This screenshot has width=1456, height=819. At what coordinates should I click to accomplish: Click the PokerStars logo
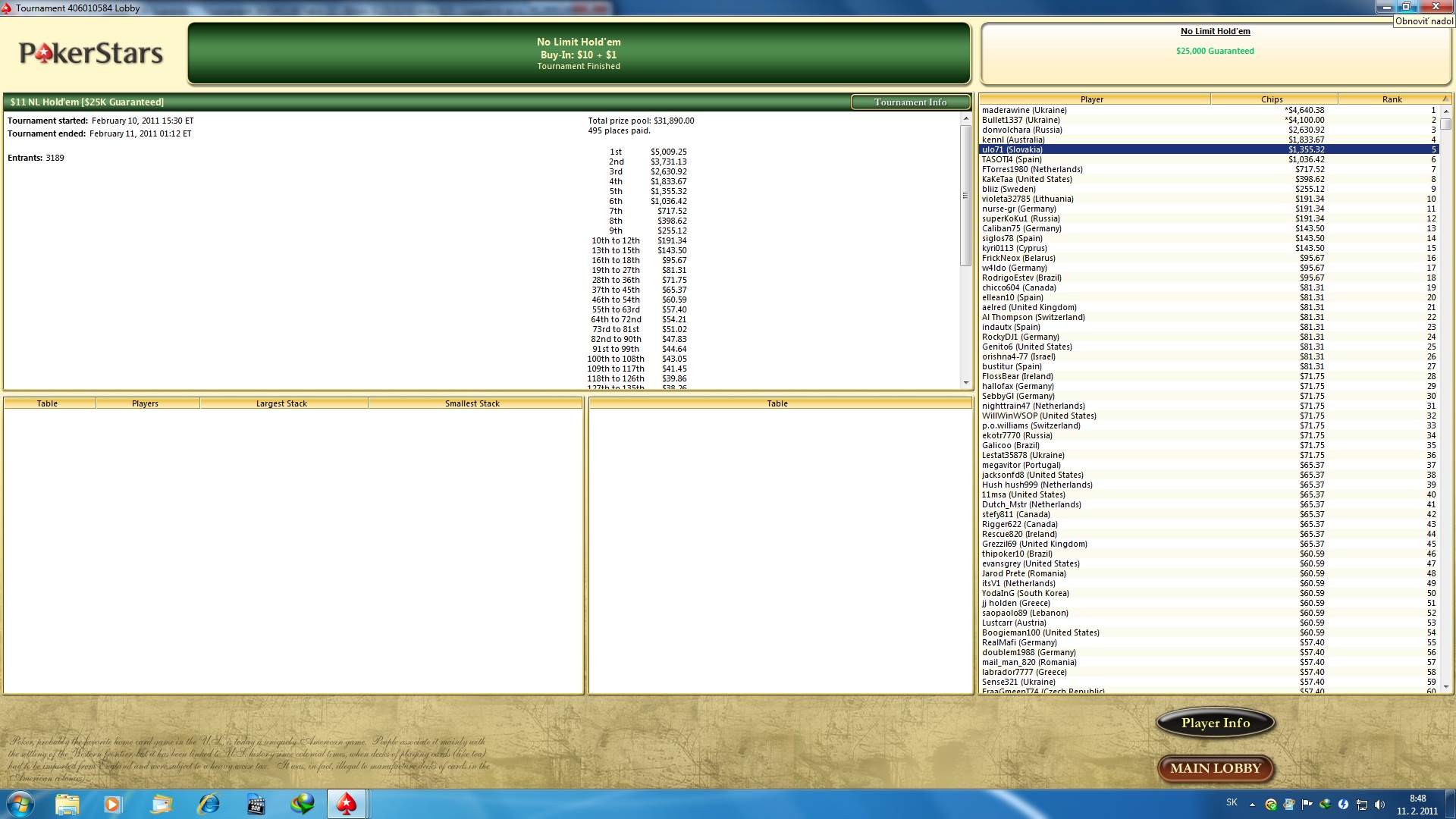click(x=91, y=53)
